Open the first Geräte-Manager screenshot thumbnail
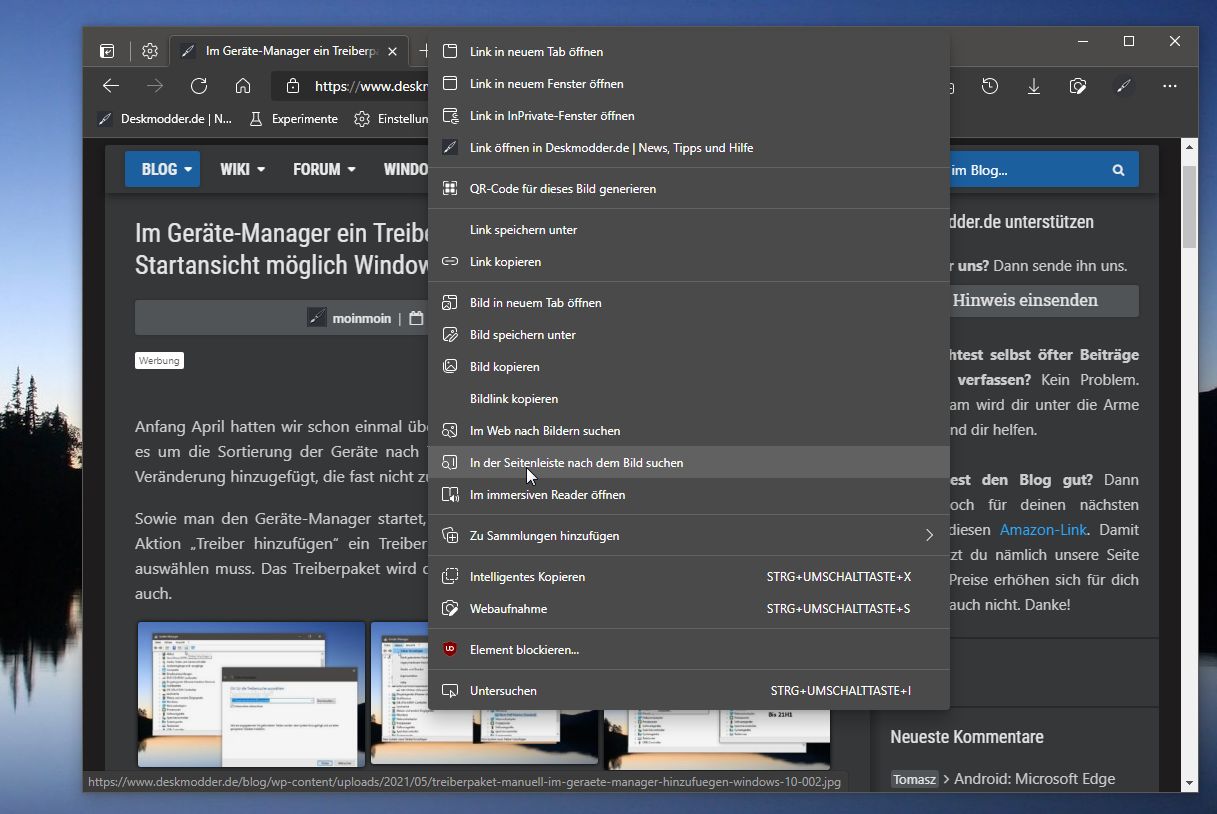 pyautogui.click(x=251, y=694)
